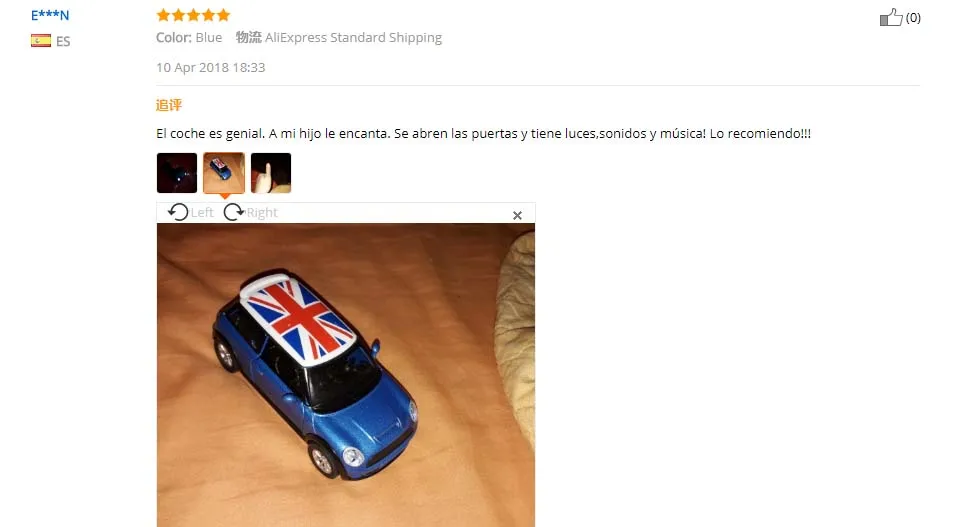Click the enlarged blue toy car photo
955x527 pixels.
346,375
